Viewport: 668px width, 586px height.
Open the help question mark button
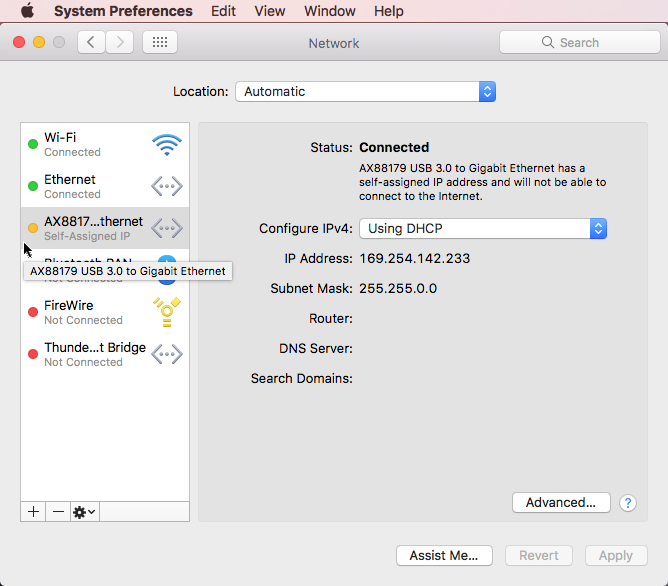click(x=628, y=503)
